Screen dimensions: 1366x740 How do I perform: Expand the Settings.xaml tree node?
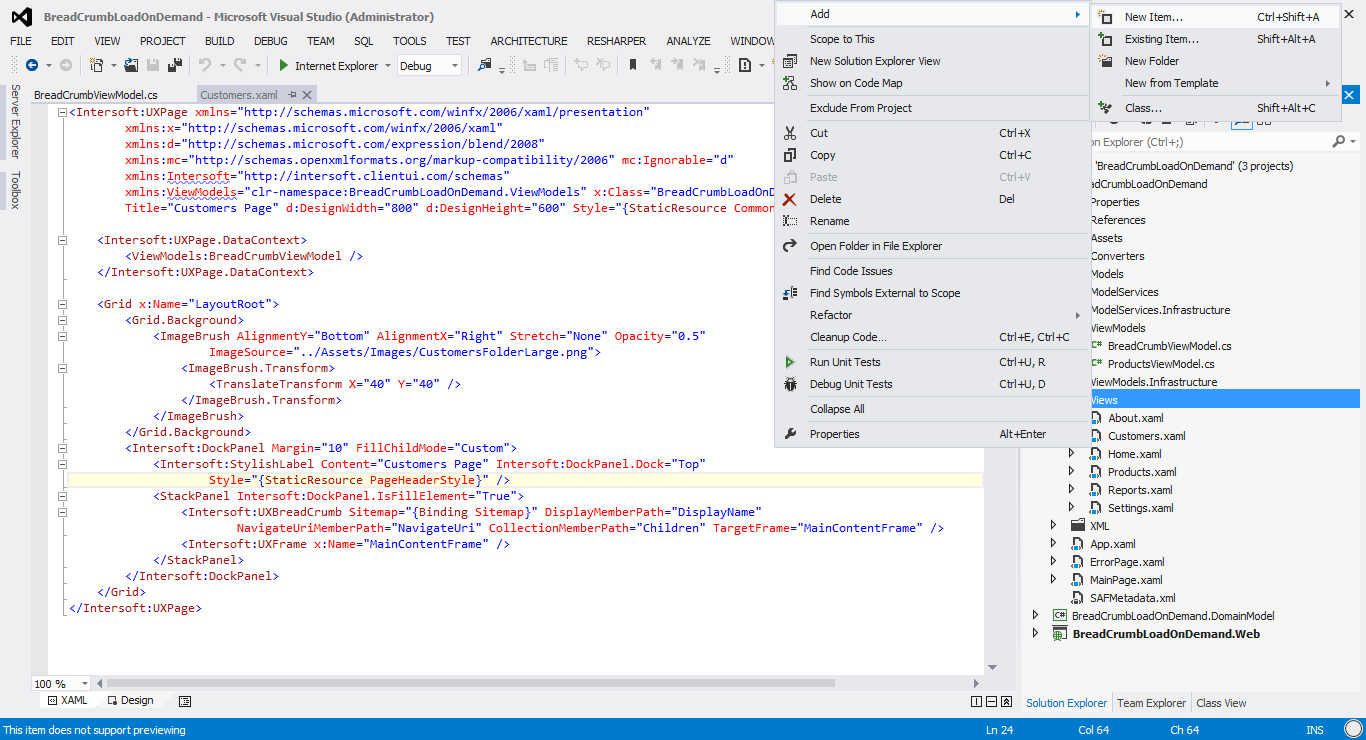[x=1071, y=508]
